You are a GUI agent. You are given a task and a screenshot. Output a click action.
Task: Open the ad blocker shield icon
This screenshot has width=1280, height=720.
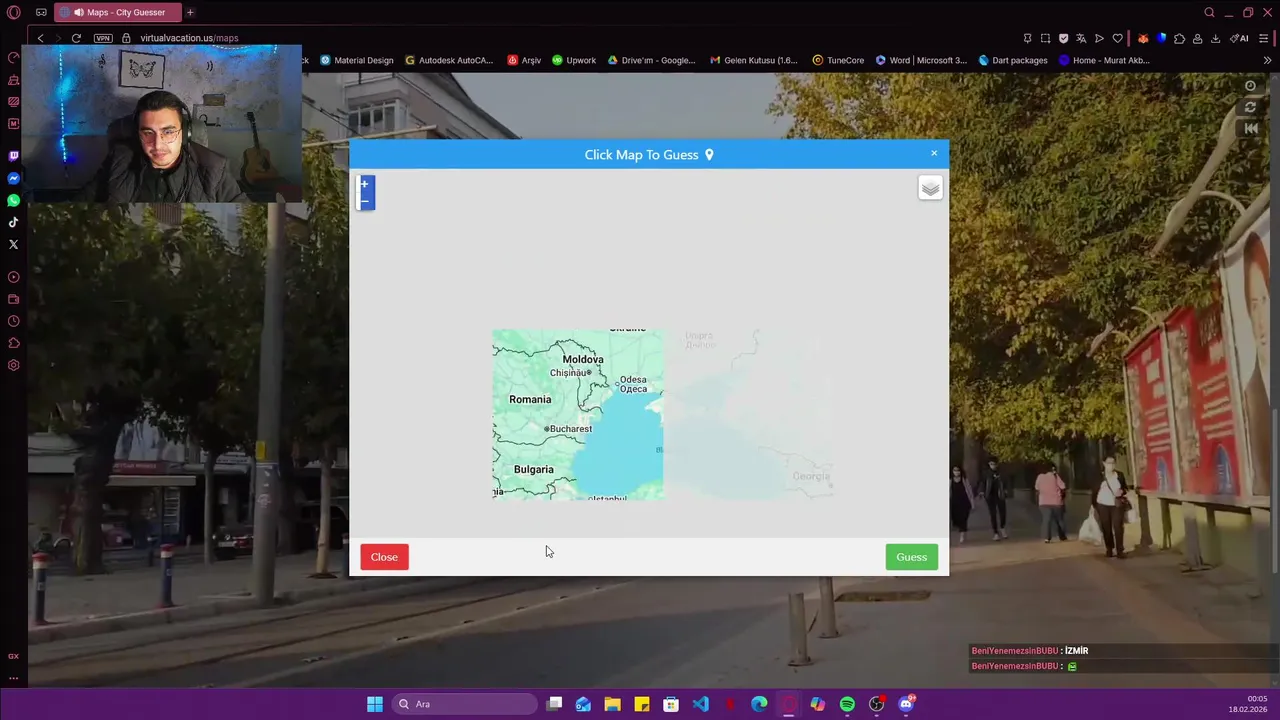pyautogui.click(x=1063, y=38)
